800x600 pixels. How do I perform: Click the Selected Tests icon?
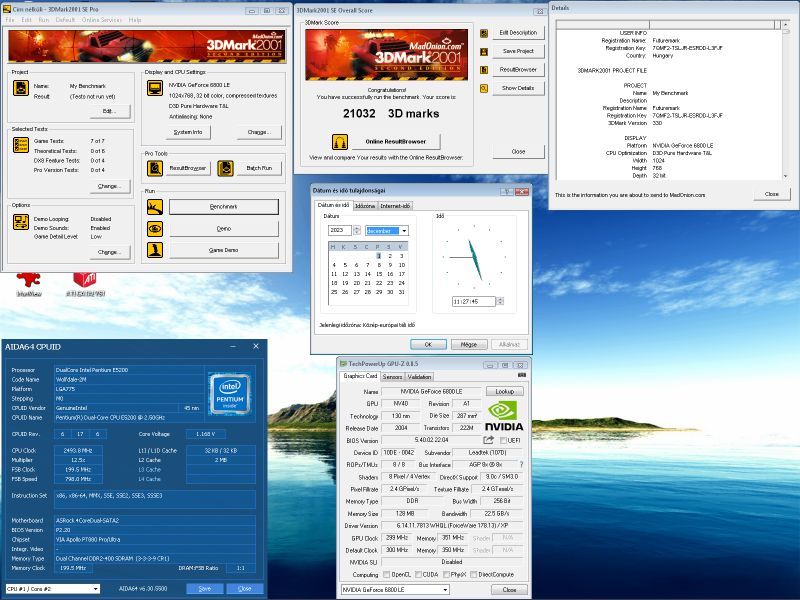click(x=21, y=145)
